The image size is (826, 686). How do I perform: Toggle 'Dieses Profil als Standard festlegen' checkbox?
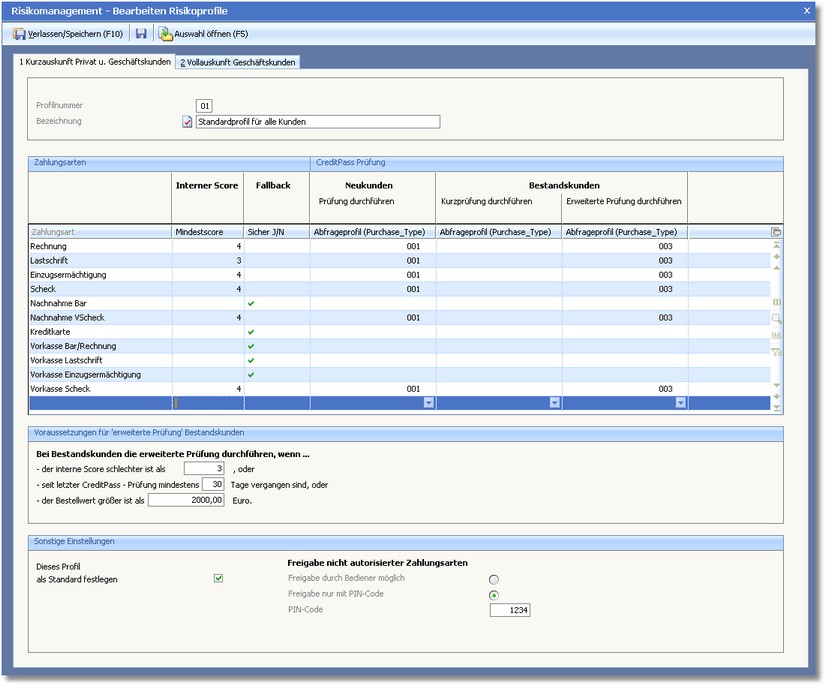coord(219,578)
